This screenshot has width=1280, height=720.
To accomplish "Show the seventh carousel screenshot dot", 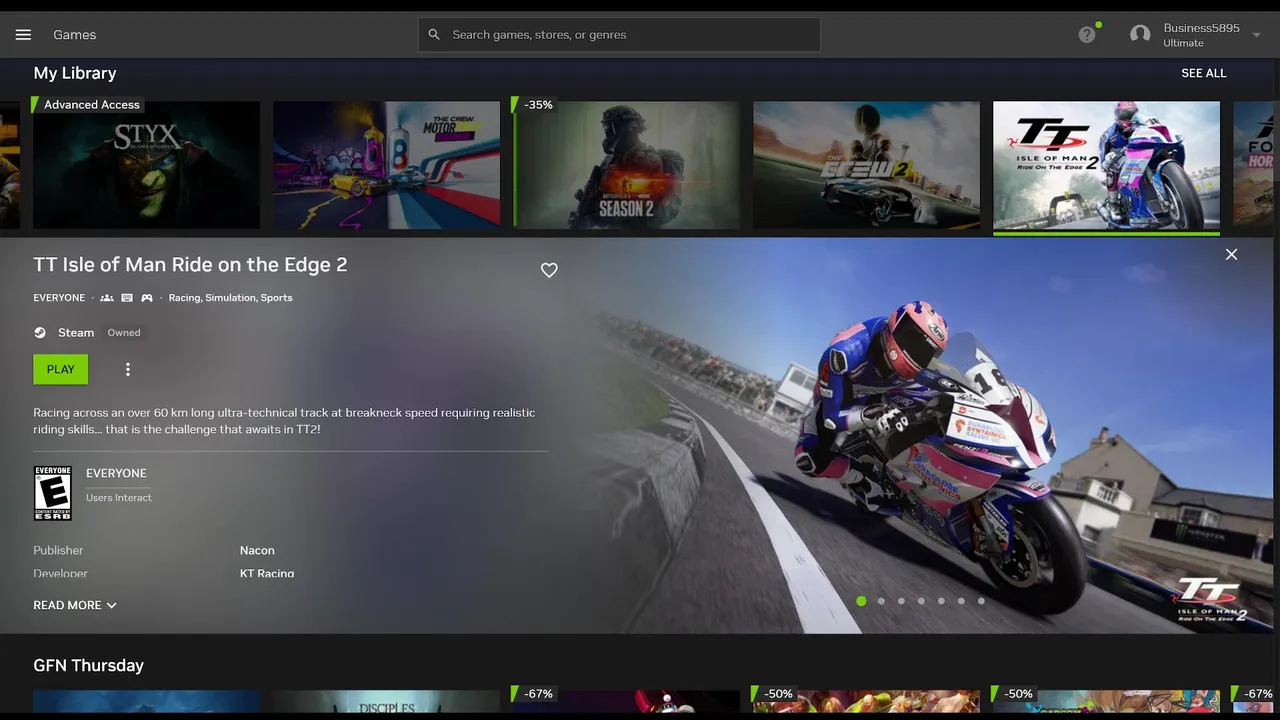I will [981, 601].
